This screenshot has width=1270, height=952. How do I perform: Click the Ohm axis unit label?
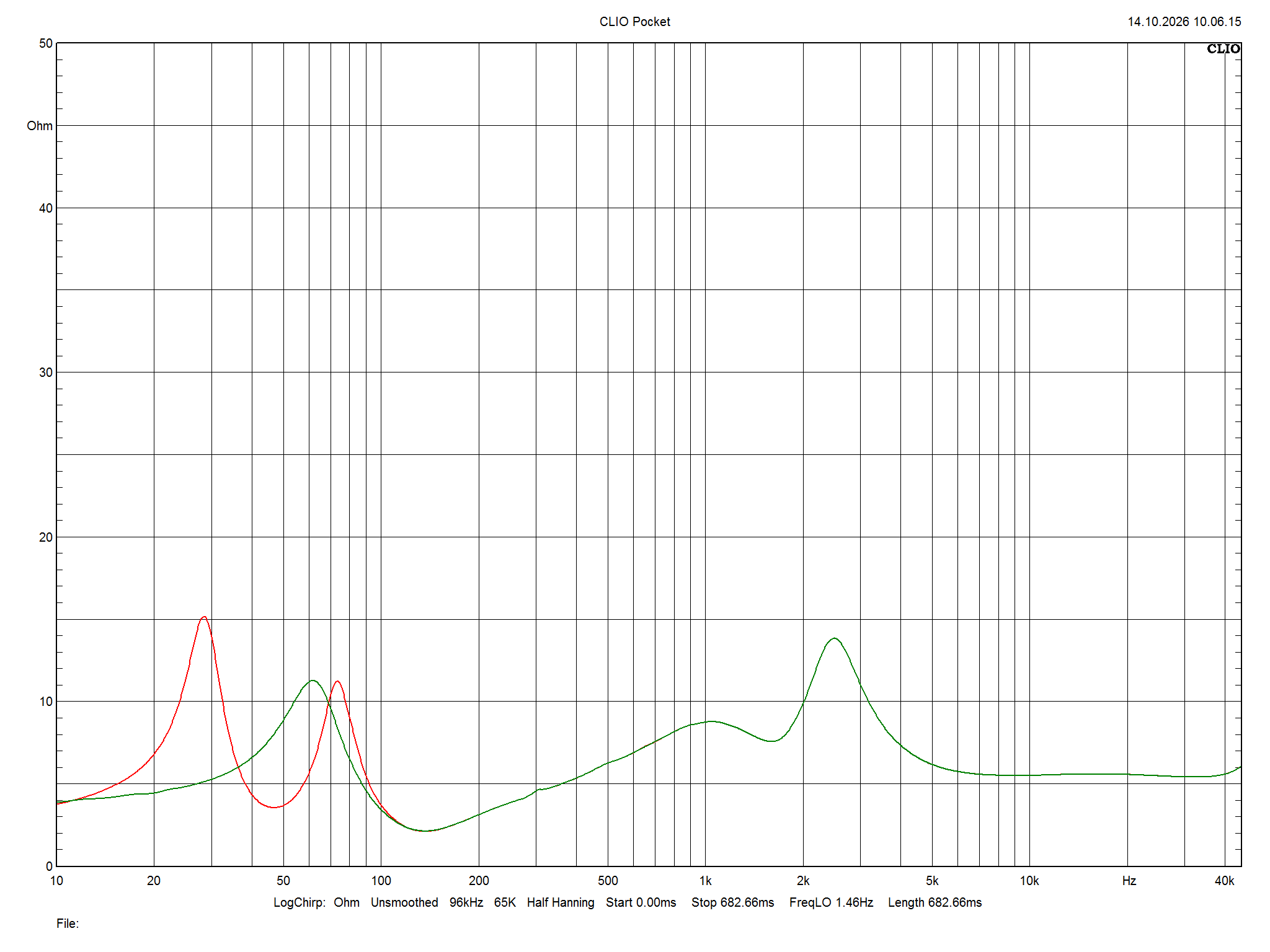click(40, 126)
